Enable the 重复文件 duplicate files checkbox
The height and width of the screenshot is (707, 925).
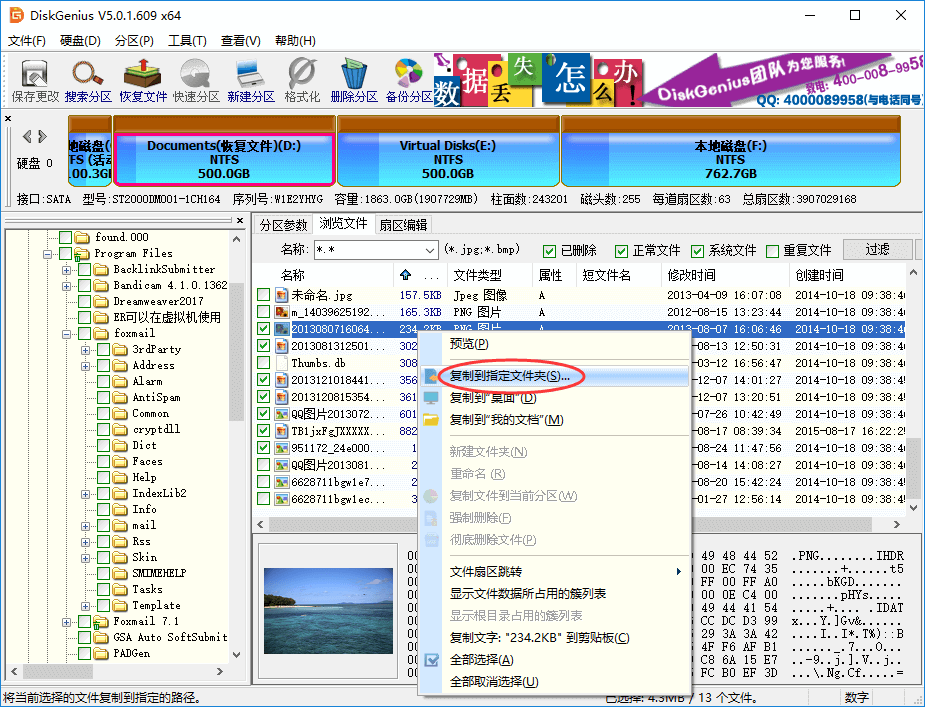tap(772, 251)
